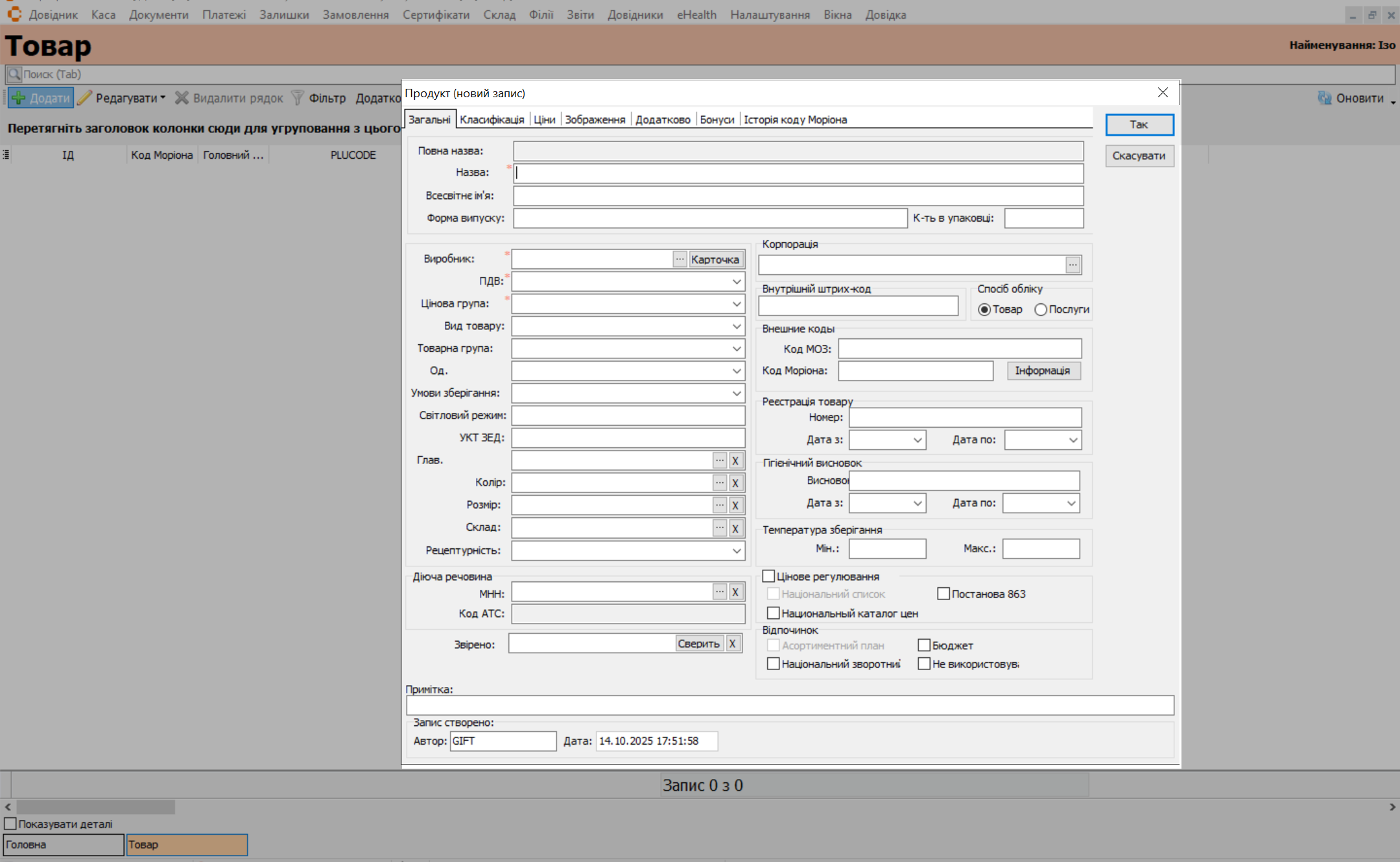Open the Товарна група dropdown

pos(737,349)
